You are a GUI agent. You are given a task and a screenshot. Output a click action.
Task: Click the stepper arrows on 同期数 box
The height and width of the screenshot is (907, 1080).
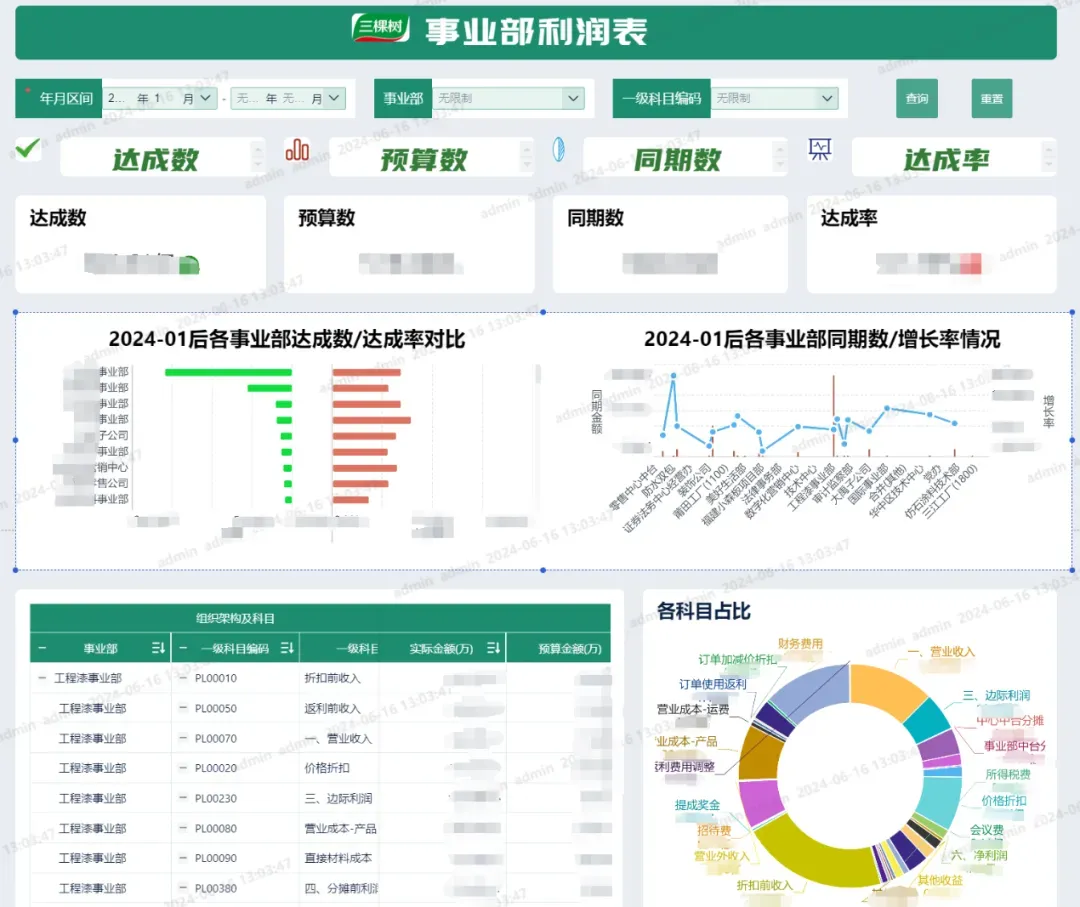click(x=780, y=157)
